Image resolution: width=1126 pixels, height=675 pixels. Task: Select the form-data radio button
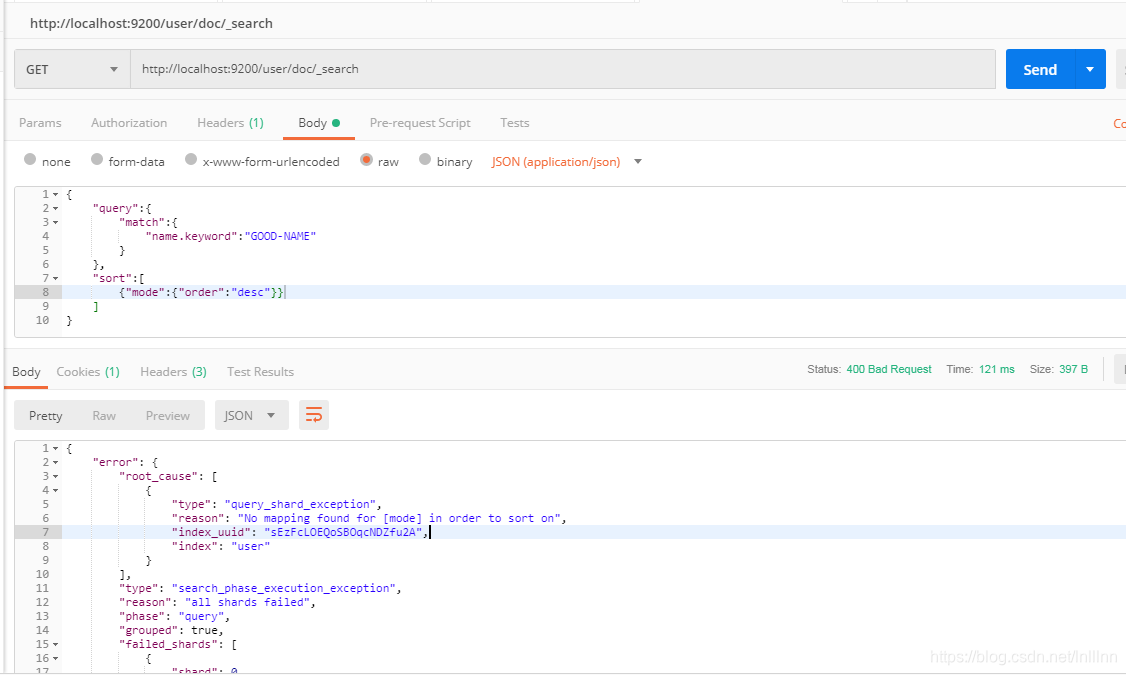point(96,159)
